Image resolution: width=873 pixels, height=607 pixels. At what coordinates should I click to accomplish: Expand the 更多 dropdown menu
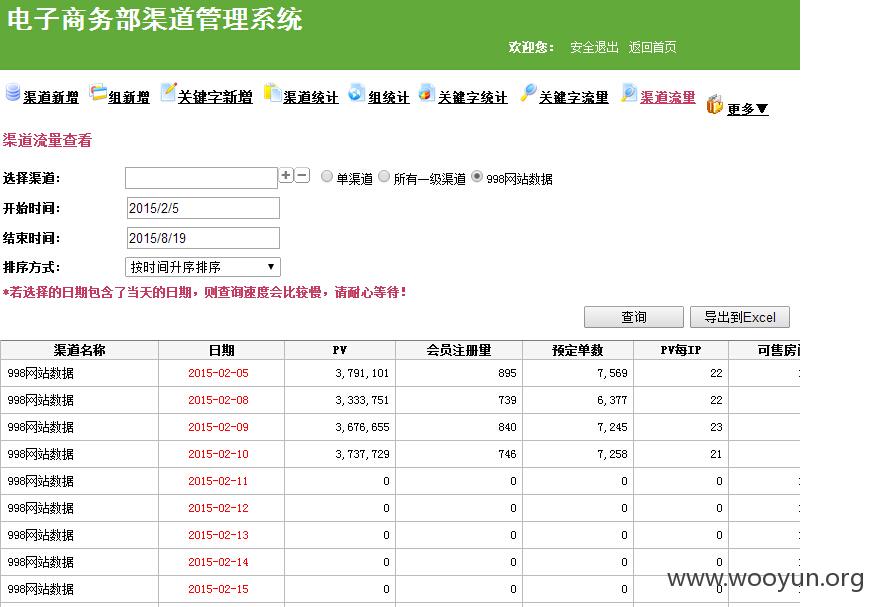pyautogui.click(x=747, y=109)
